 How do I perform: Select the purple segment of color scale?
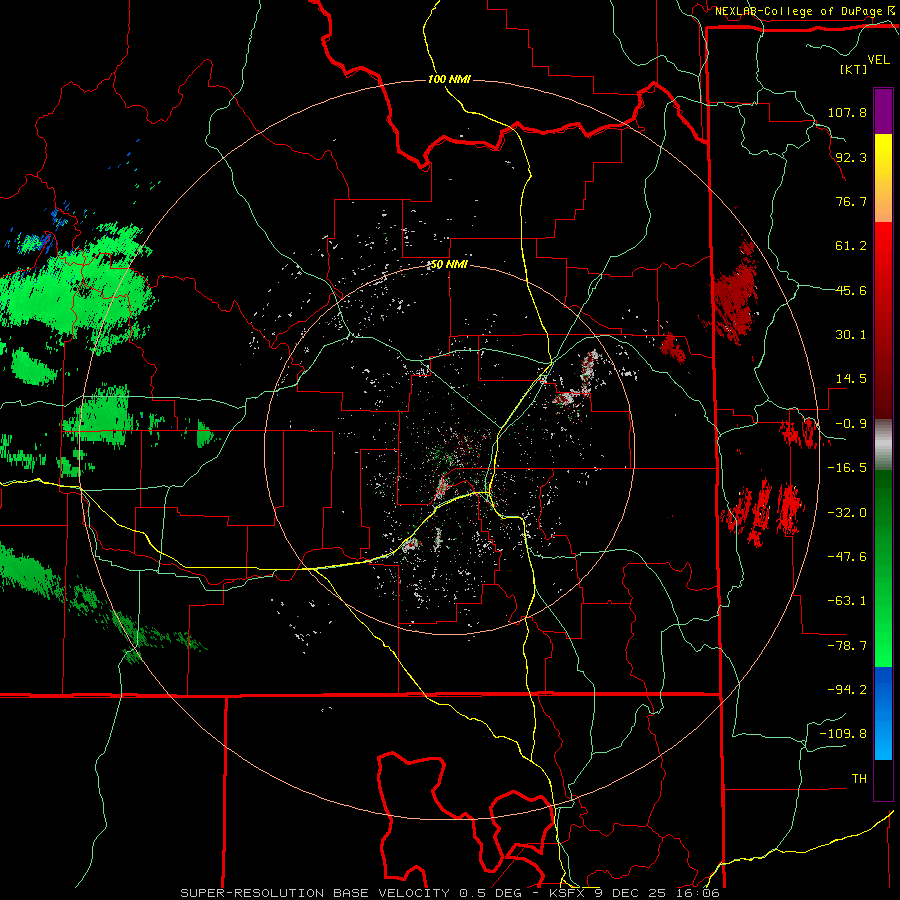point(883,111)
